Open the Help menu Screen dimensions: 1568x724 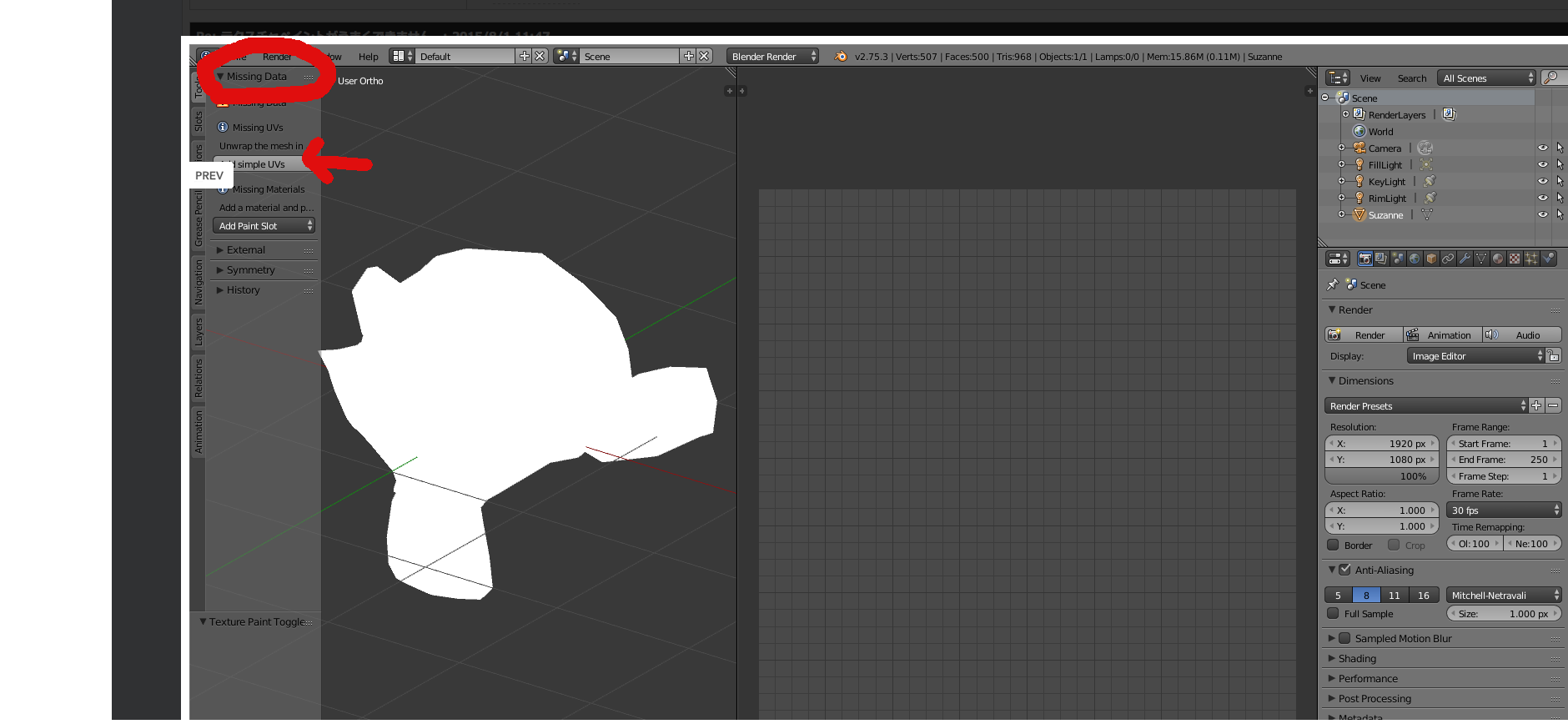click(368, 57)
